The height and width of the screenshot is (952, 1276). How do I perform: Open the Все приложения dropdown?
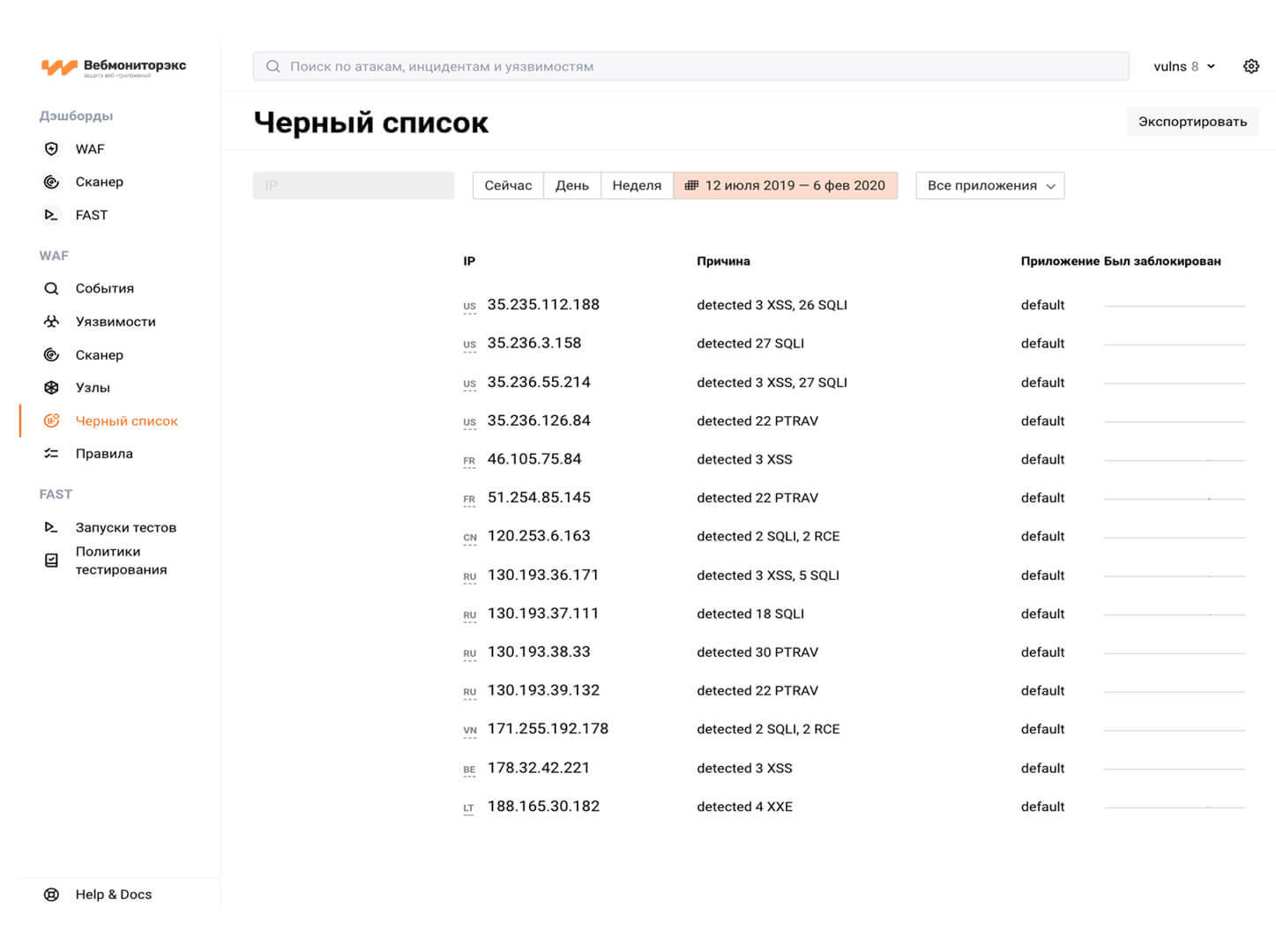tap(989, 185)
